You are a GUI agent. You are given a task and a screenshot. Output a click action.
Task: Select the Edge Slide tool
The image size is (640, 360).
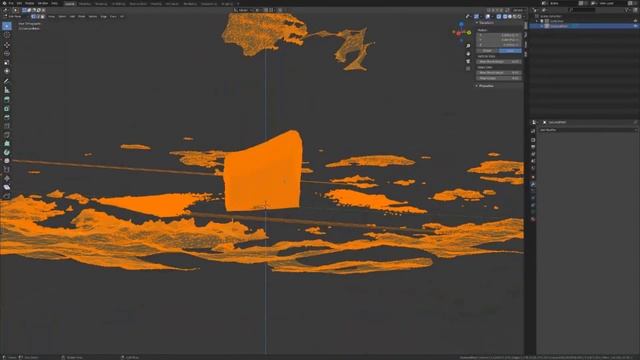pos(7,169)
